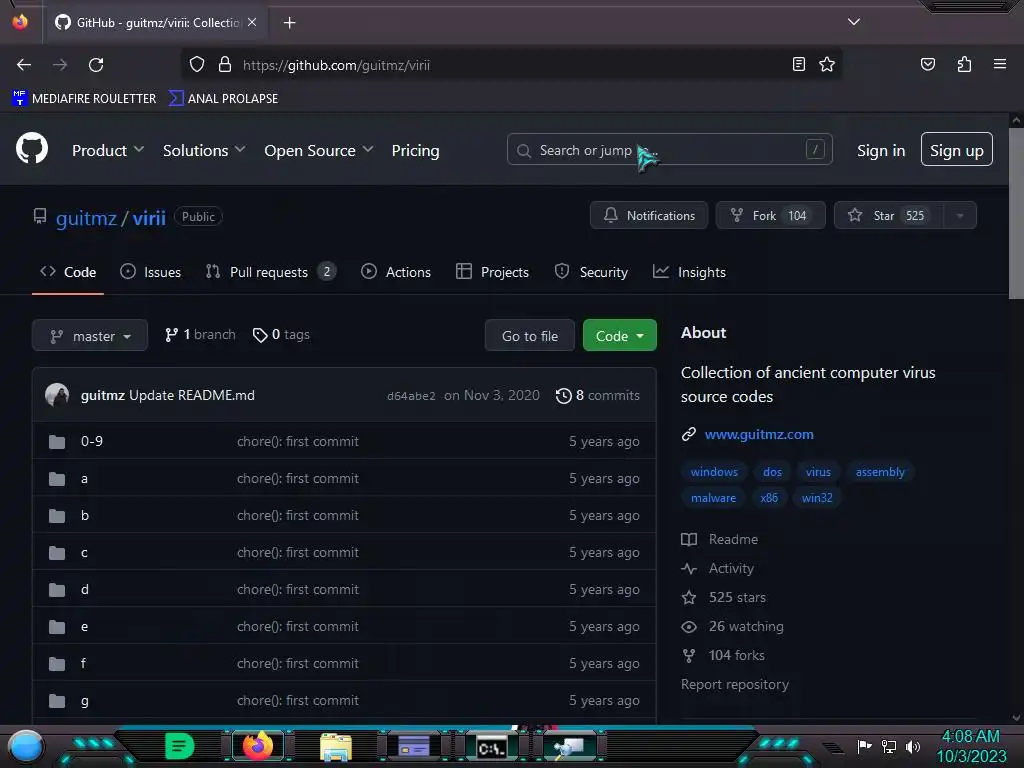Viewport: 1024px width, 768px height.
Task: Open the command prompt taskbar icon
Action: (491, 746)
